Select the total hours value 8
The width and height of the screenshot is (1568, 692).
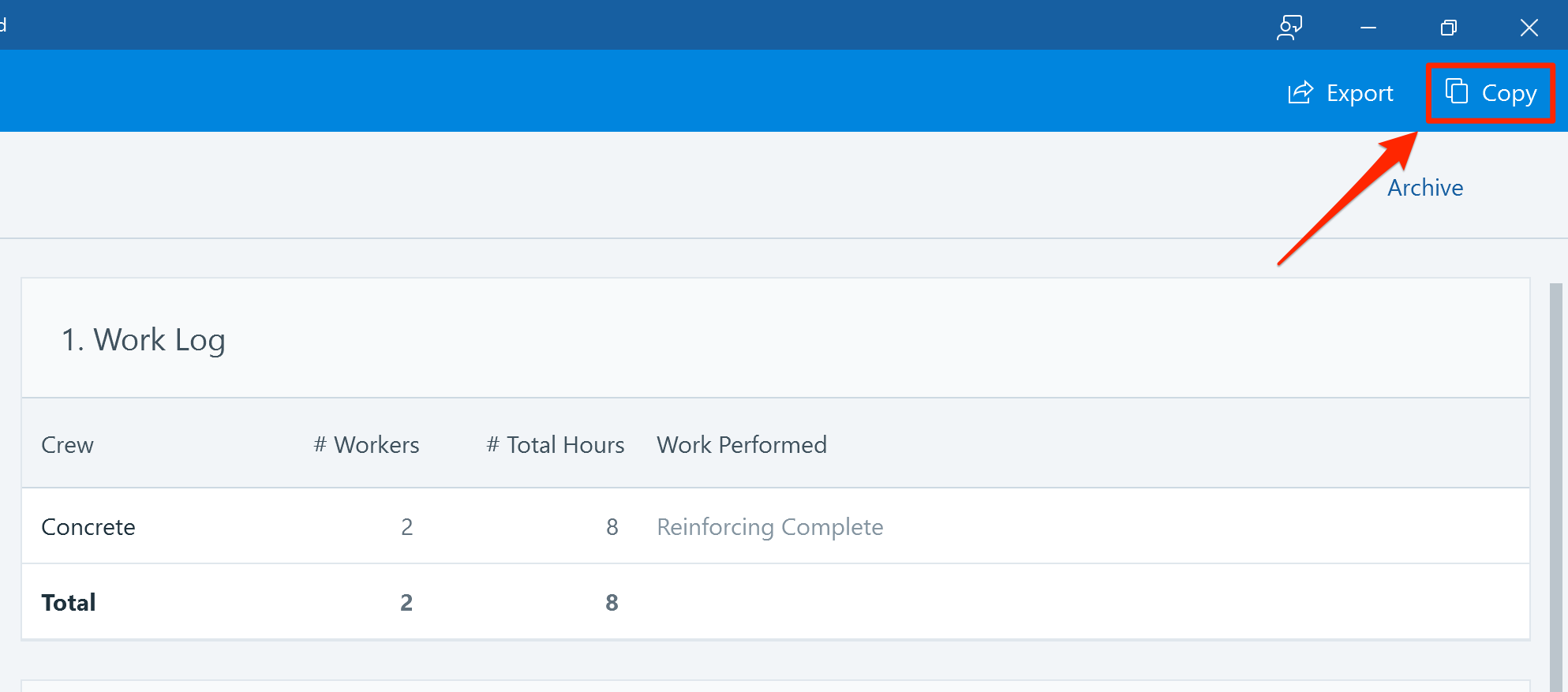(612, 603)
